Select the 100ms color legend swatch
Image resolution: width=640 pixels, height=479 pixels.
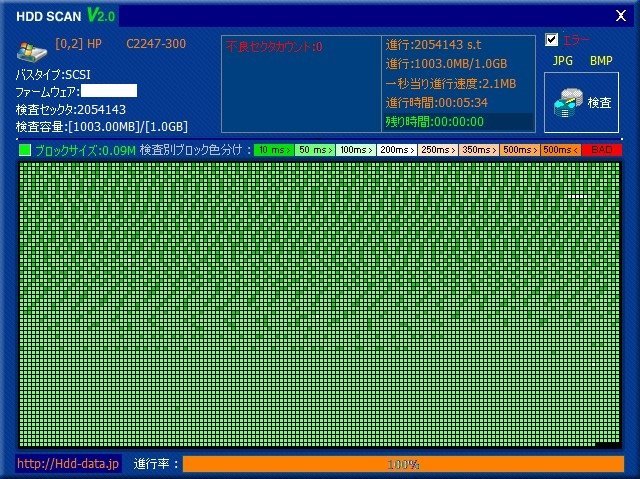(356, 150)
